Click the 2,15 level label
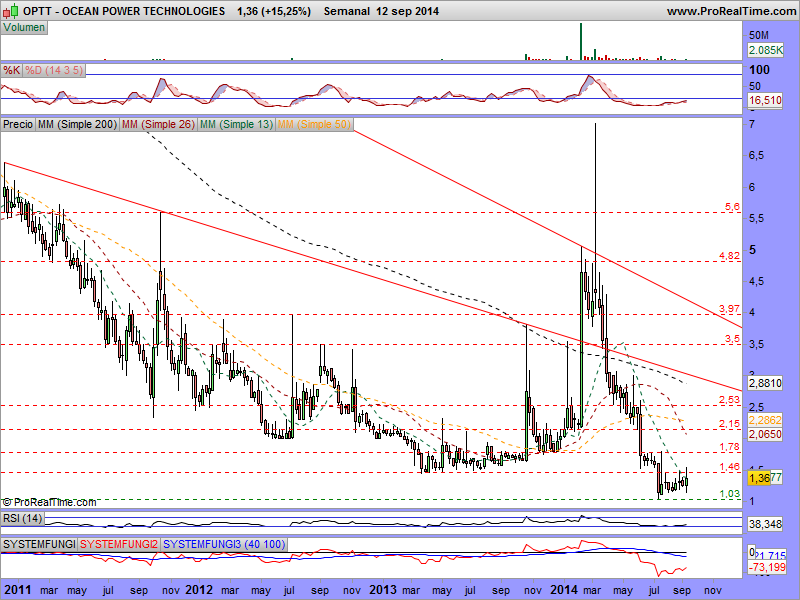This screenshot has width=800, height=600. pyautogui.click(x=730, y=423)
